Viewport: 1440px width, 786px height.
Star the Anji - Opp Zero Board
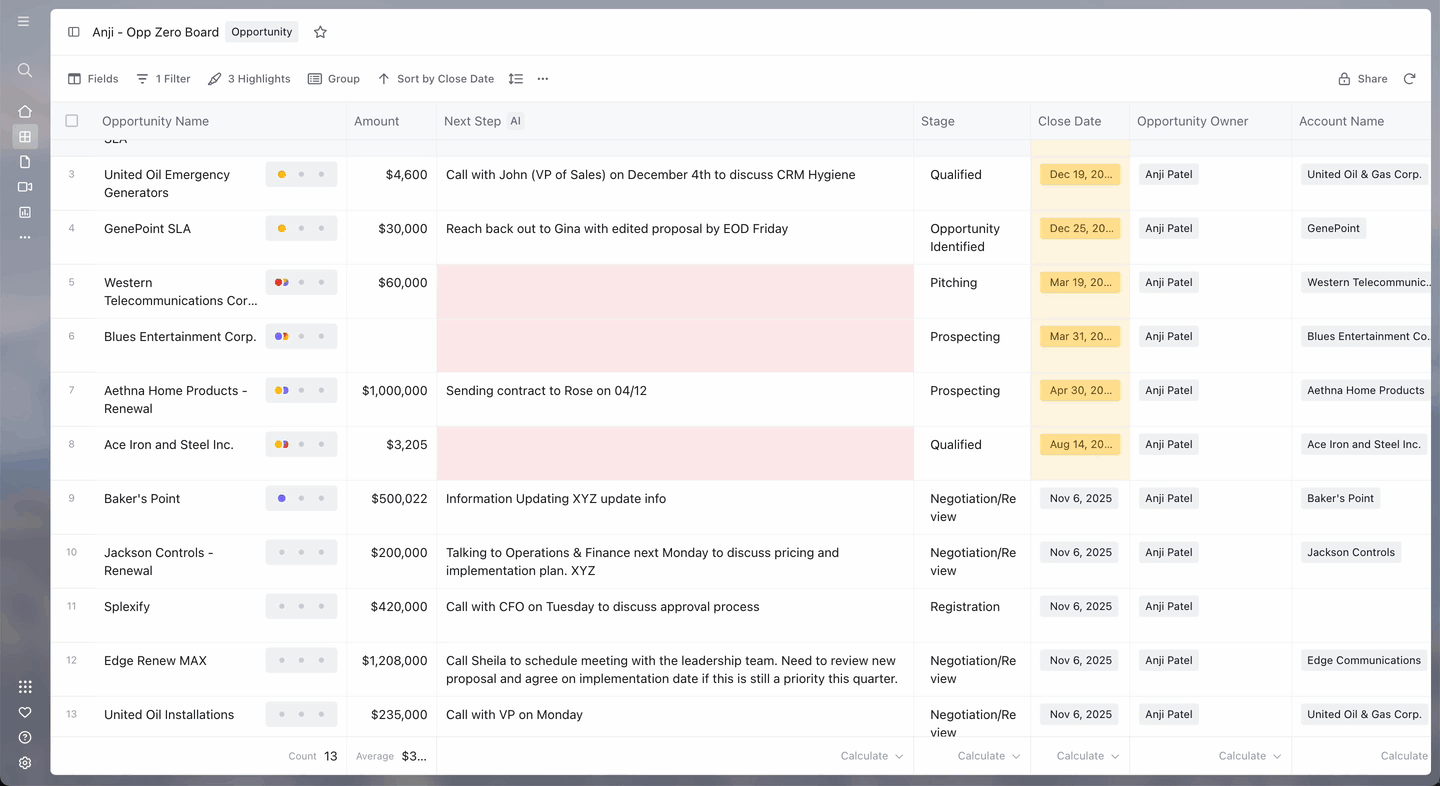pos(320,32)
